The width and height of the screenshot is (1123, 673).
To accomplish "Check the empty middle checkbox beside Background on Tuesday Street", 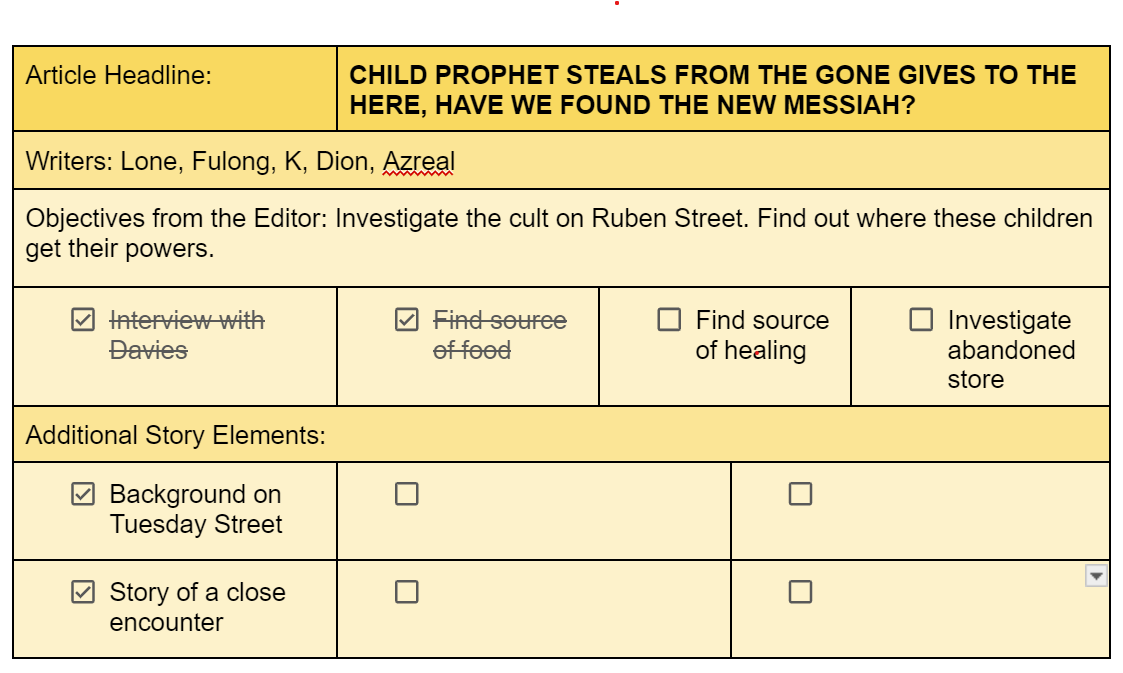I will click(407, 493).
